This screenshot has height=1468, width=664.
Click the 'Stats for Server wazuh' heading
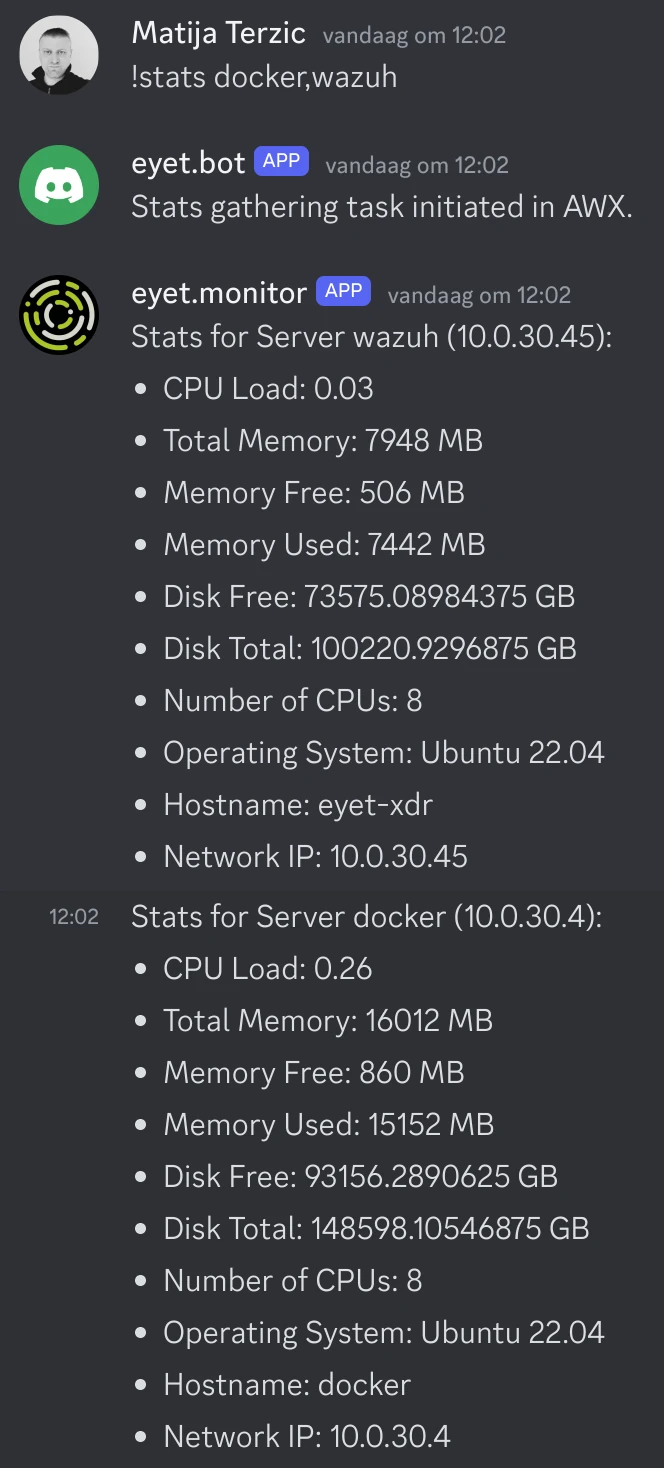371,337
